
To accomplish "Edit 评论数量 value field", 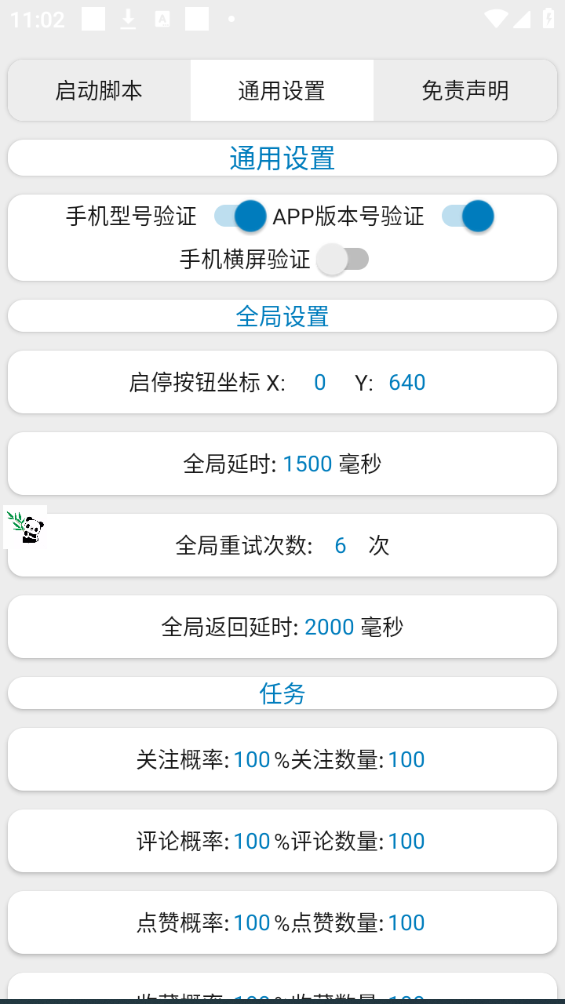I will (406, 841).
